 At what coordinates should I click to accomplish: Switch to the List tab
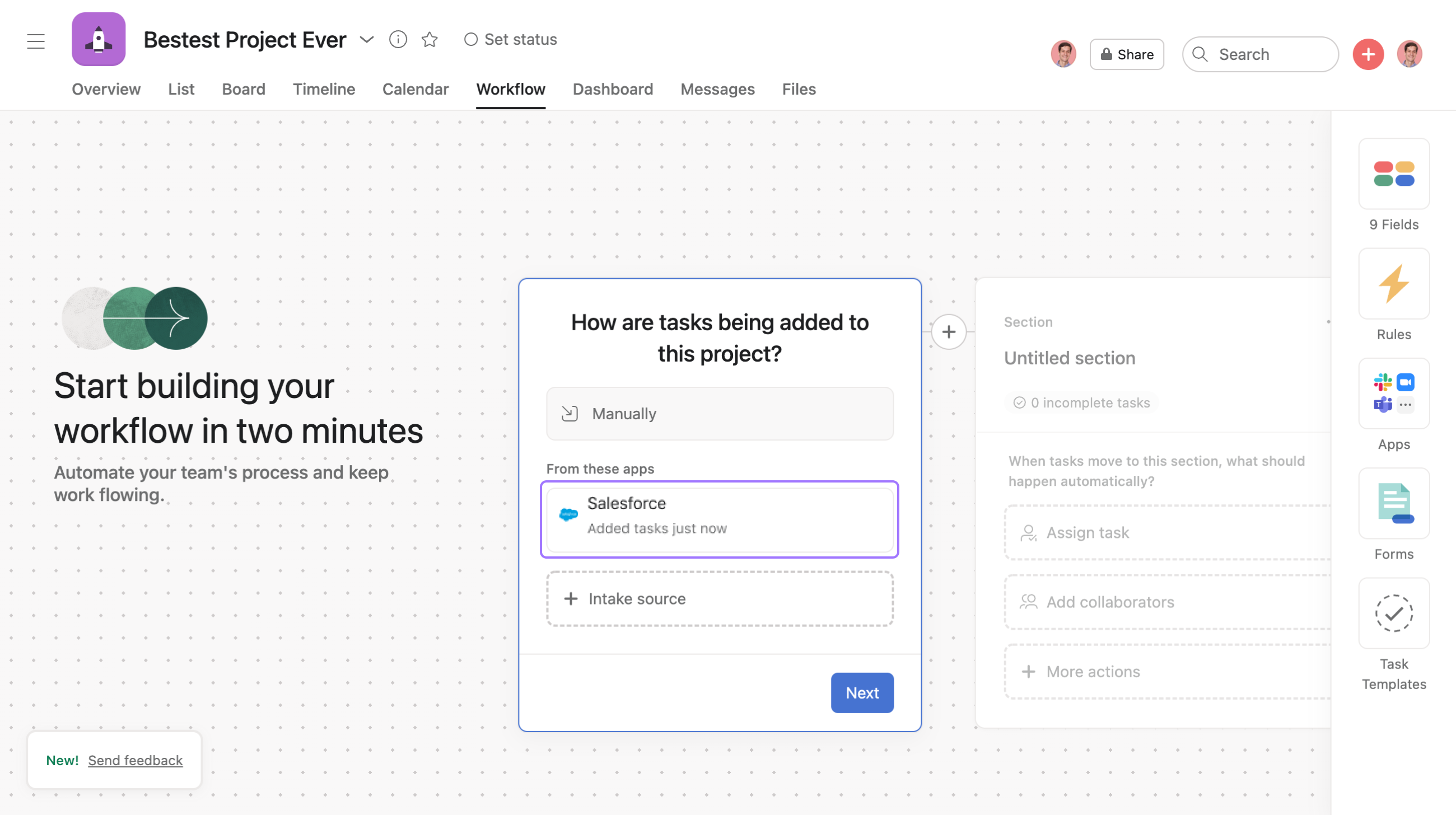tap(181, 89)
